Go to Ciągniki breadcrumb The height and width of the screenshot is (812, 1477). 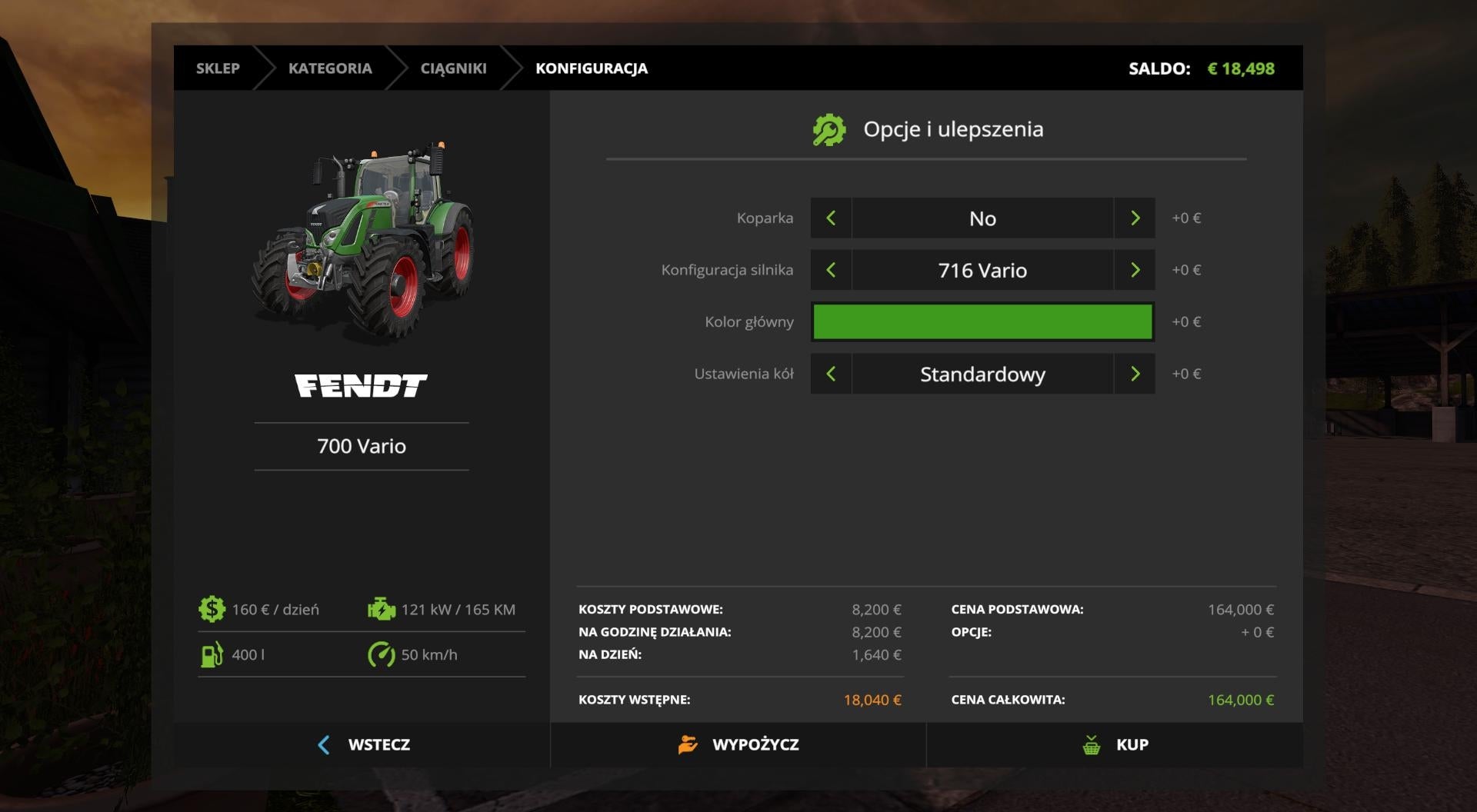453,68
